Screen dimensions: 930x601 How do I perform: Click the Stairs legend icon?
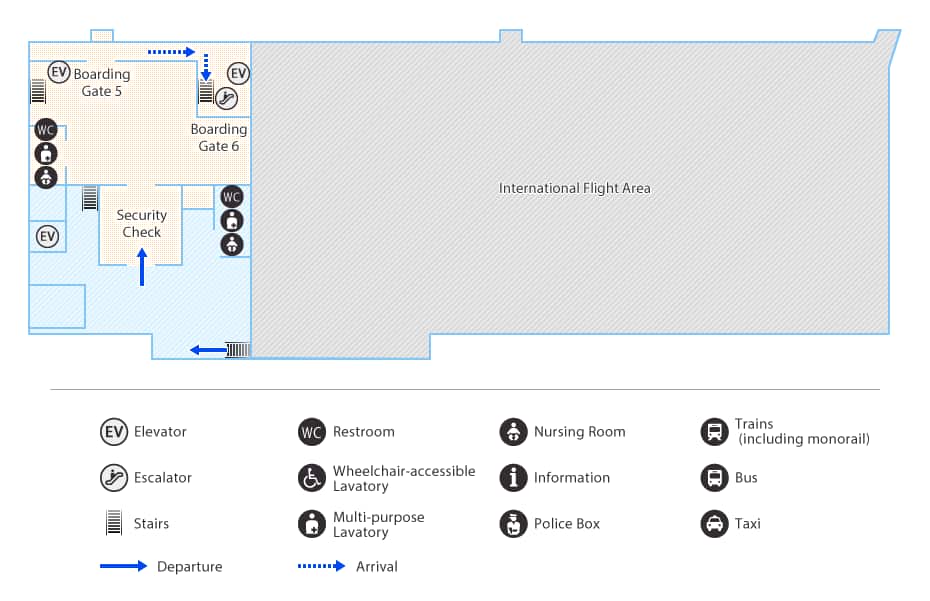click(114, 523)
